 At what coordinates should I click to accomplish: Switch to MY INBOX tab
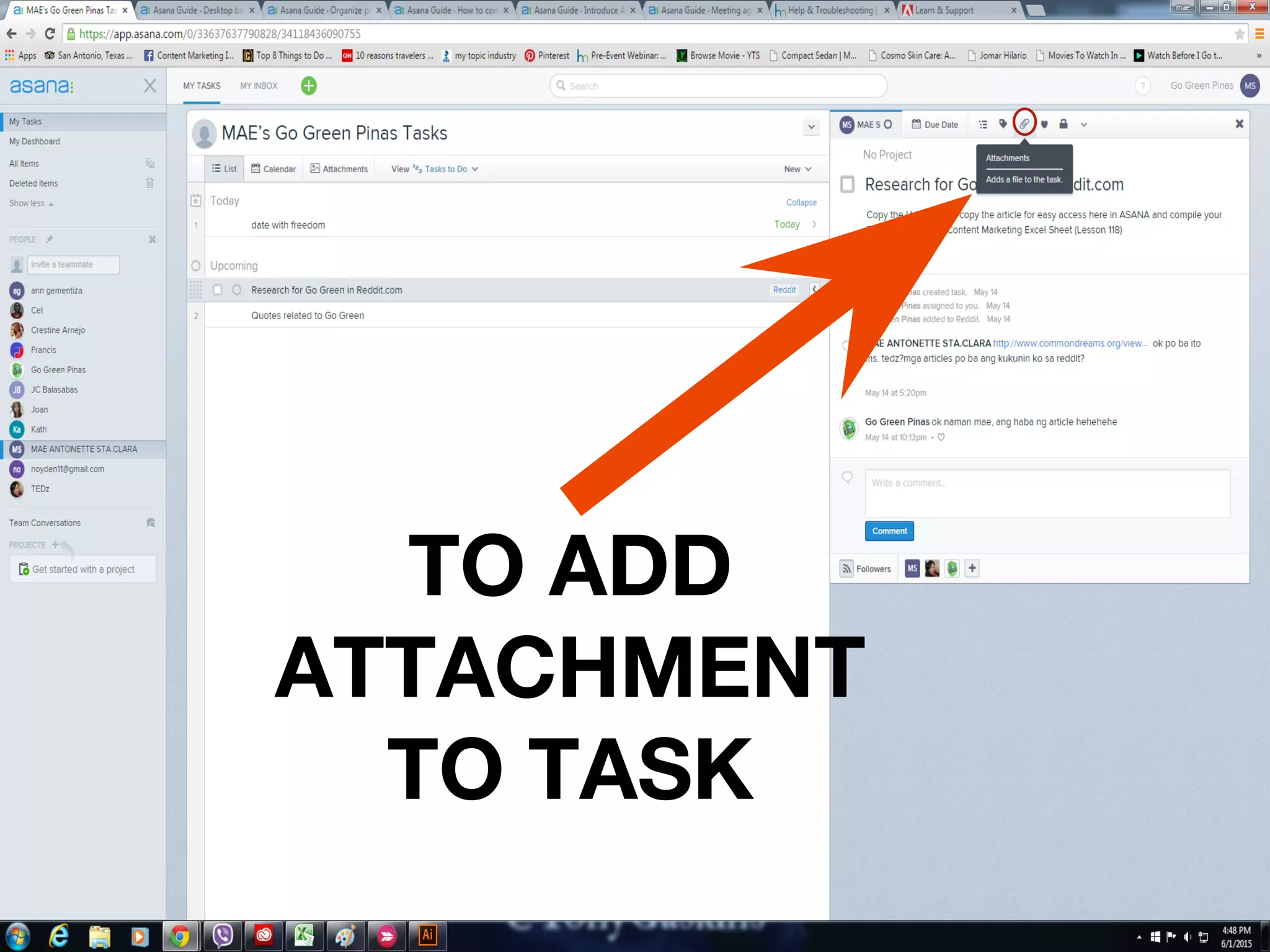pyautogui.click(x=259, y=86)
